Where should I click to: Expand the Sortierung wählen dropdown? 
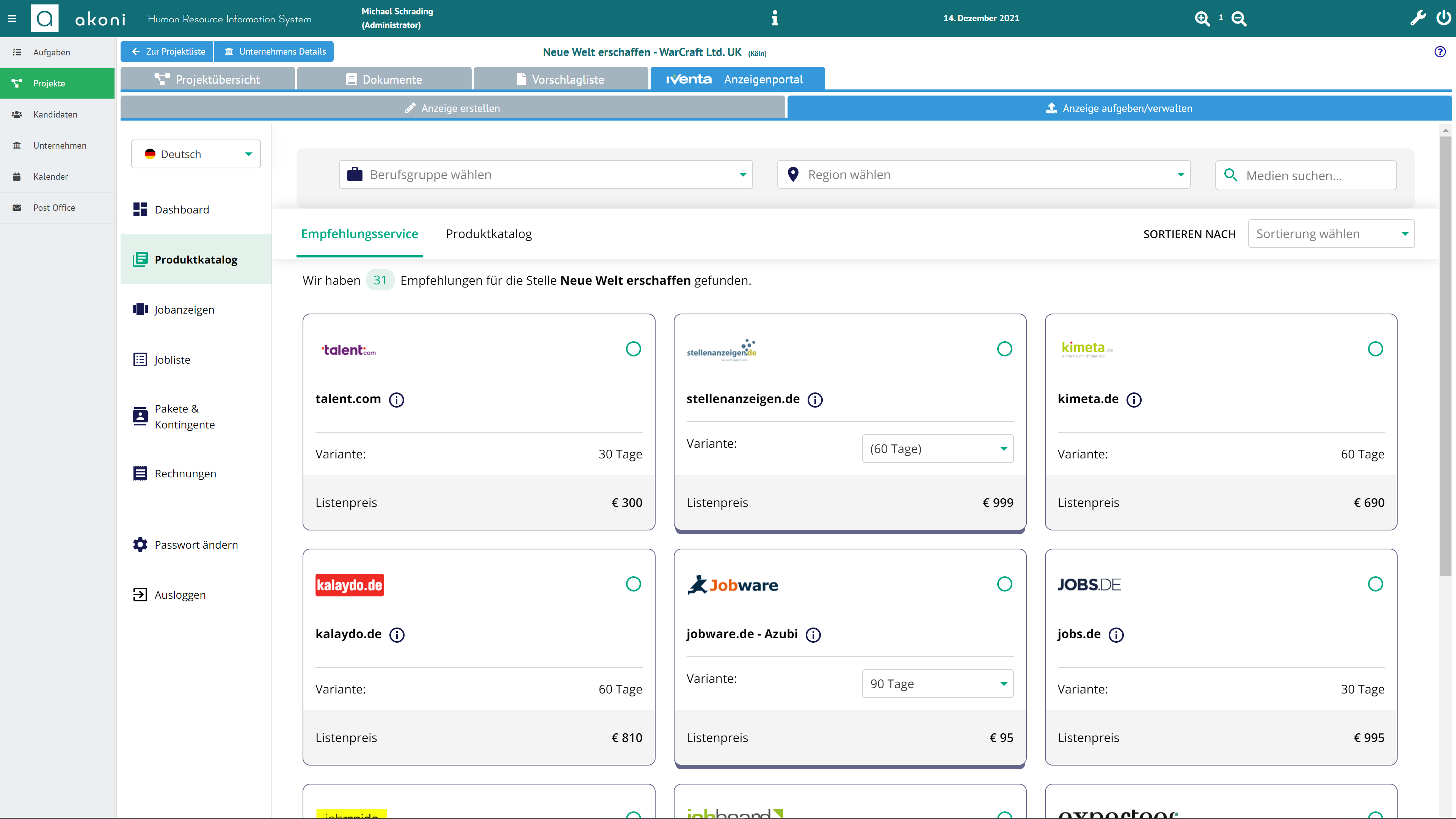coord(1331,234)
